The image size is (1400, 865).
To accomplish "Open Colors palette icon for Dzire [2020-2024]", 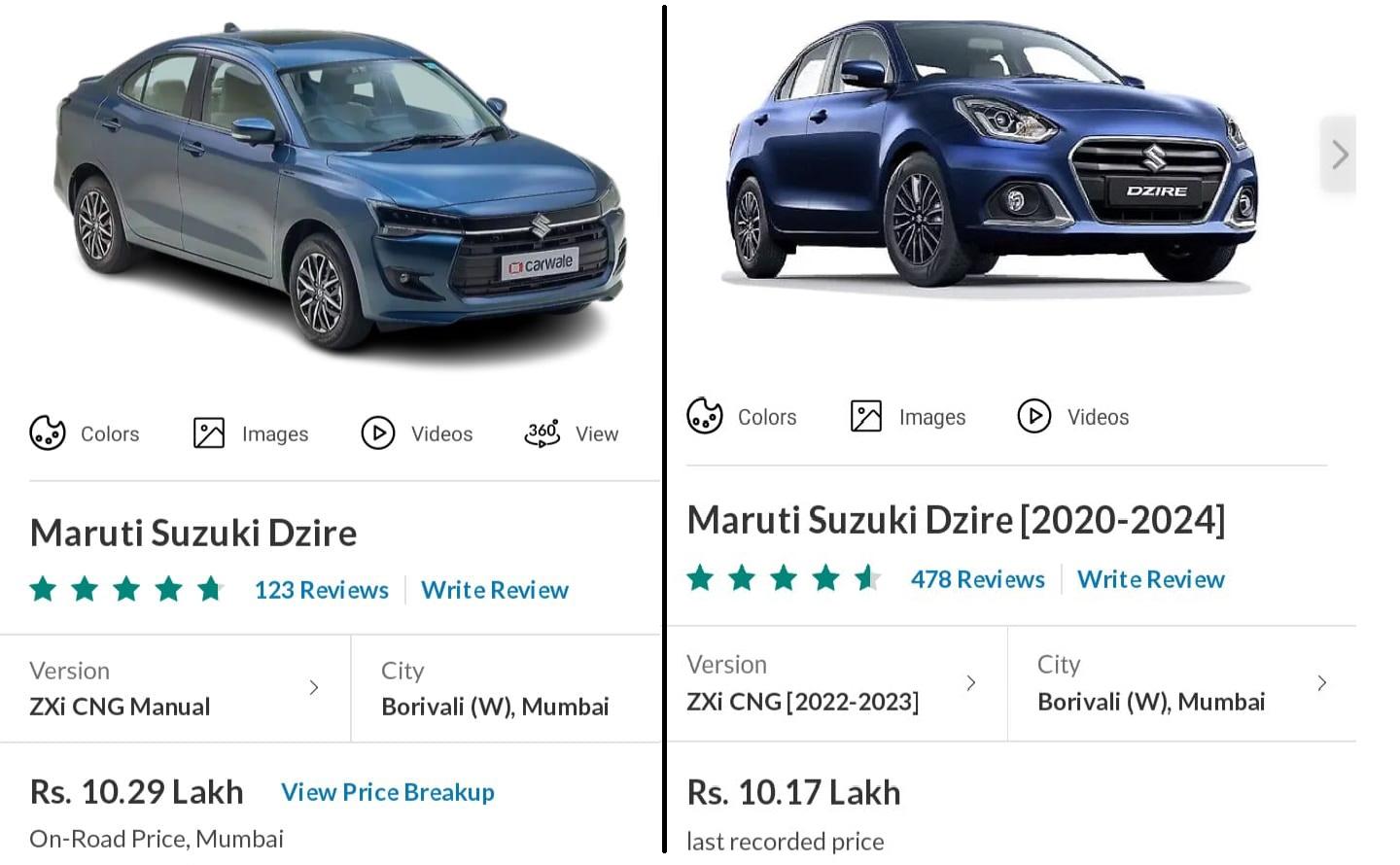I will tap(705, 416).
